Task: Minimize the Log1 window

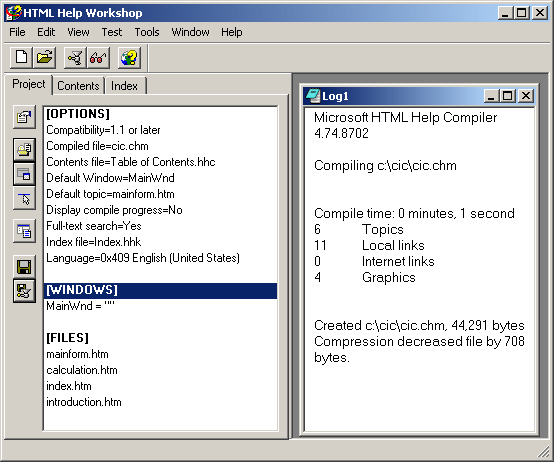Action: (491, 96)
